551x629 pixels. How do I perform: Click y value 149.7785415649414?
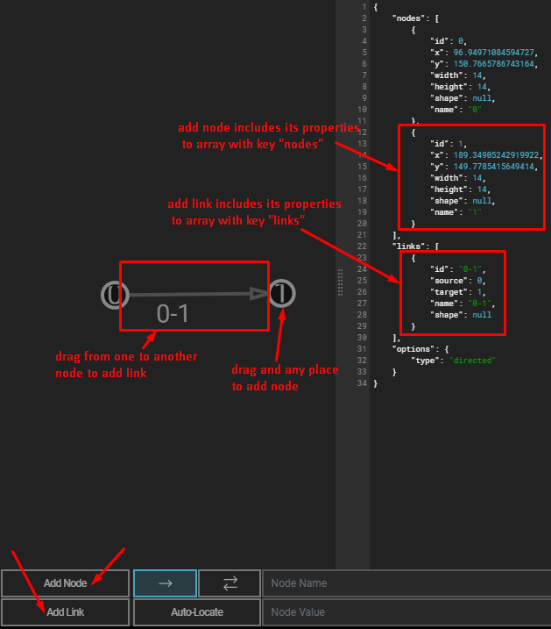(494, 166)
